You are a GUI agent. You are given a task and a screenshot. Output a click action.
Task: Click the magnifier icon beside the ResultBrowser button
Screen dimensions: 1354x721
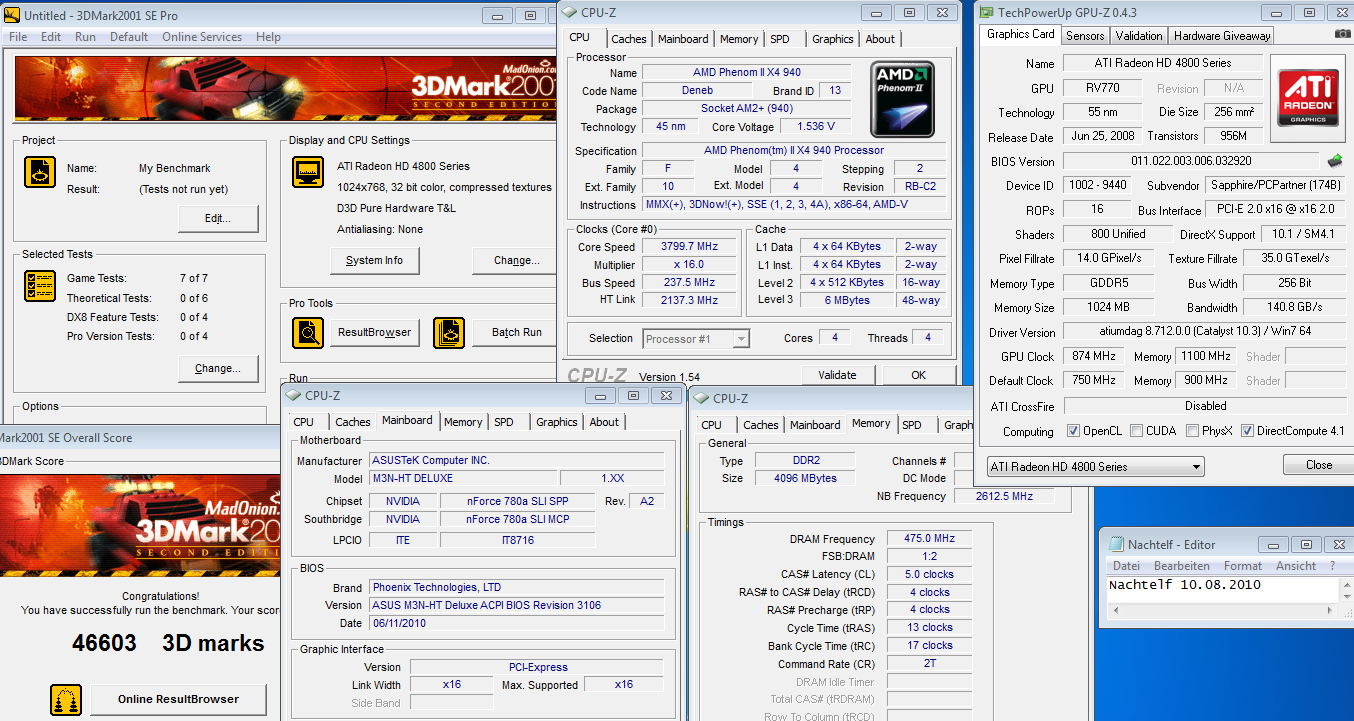308,332
